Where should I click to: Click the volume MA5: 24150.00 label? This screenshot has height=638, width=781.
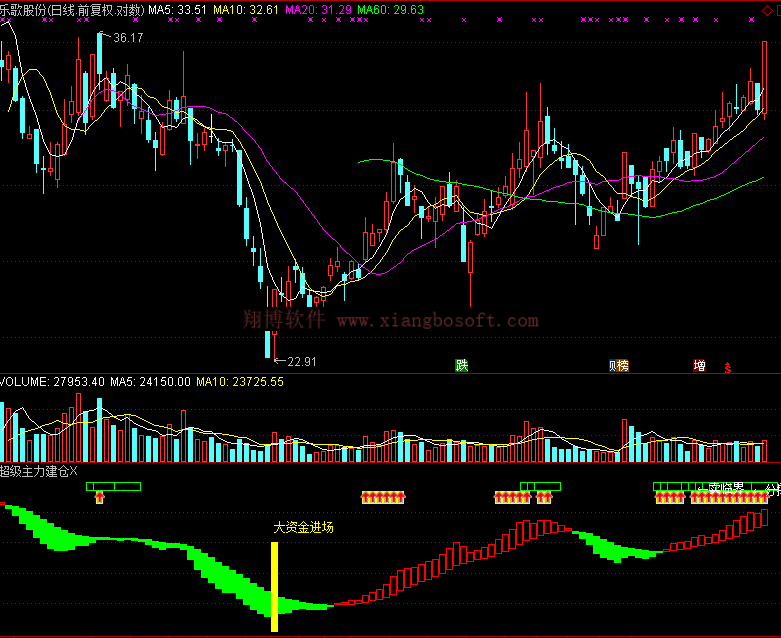pos(150,382)
